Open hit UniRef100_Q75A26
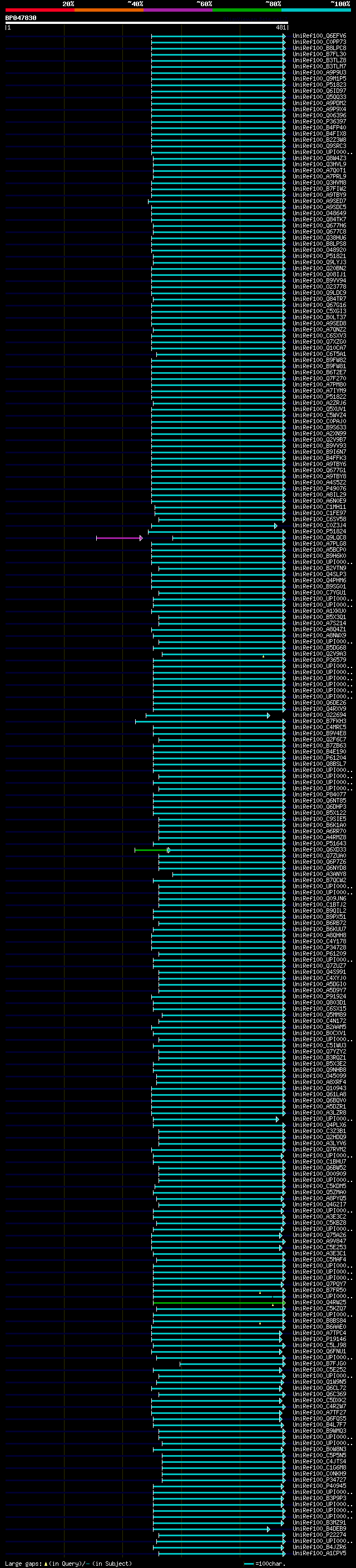This screenshot has height=1568, width=356. coord(319,1235)
